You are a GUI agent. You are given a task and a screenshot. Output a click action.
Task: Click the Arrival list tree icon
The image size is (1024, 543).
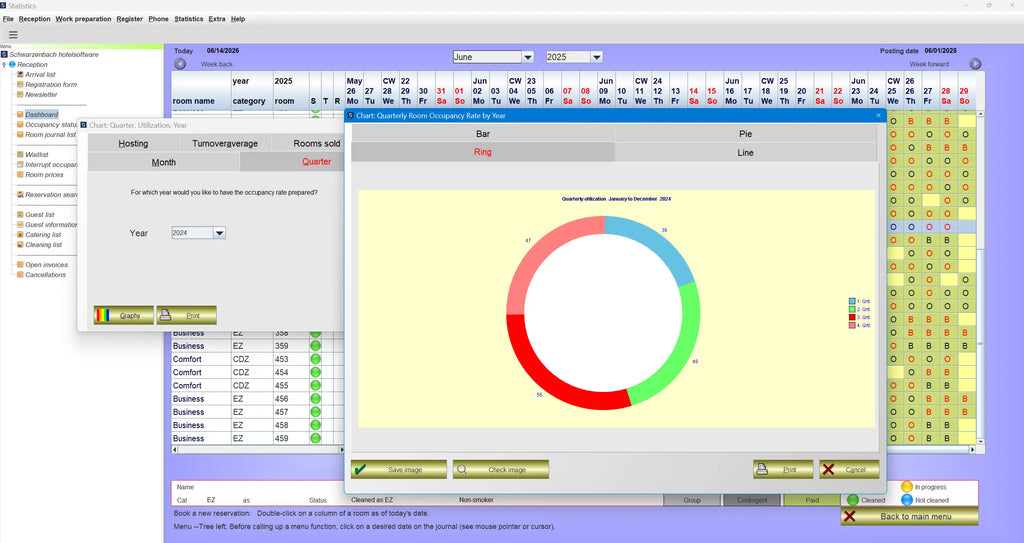pos(20,74)
